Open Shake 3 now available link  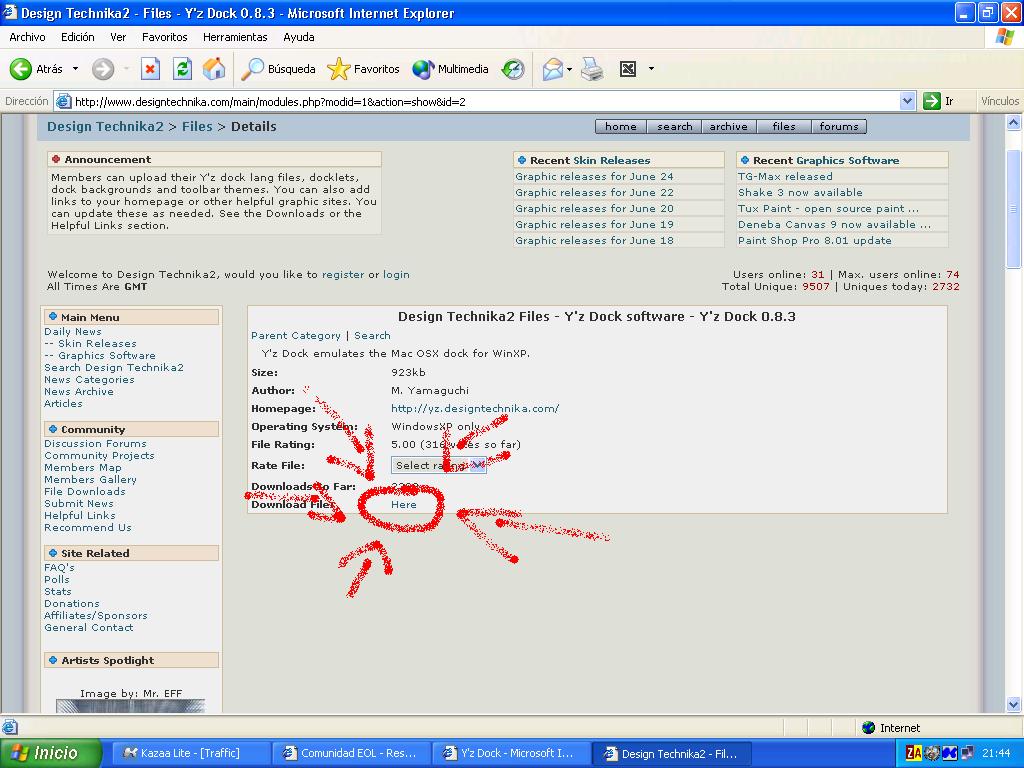click(x=800, y=193)
